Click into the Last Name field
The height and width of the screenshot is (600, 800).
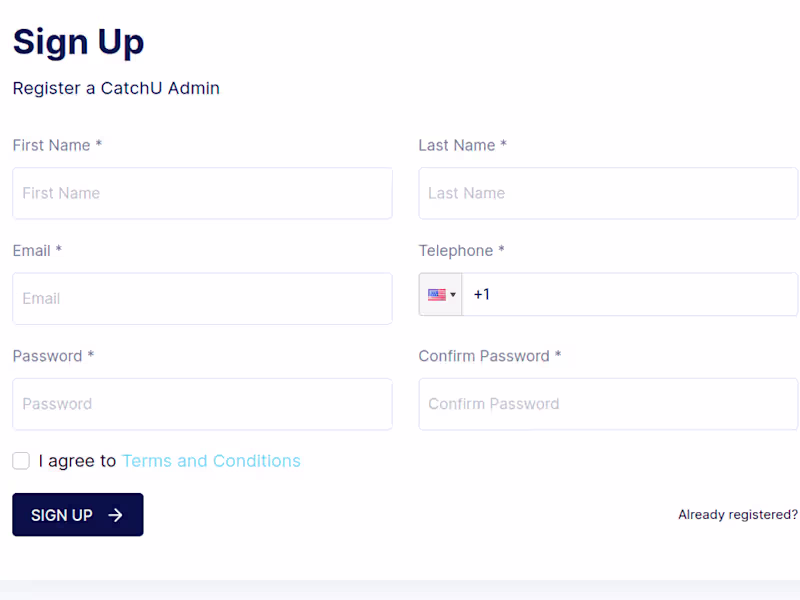click(608, 193)
